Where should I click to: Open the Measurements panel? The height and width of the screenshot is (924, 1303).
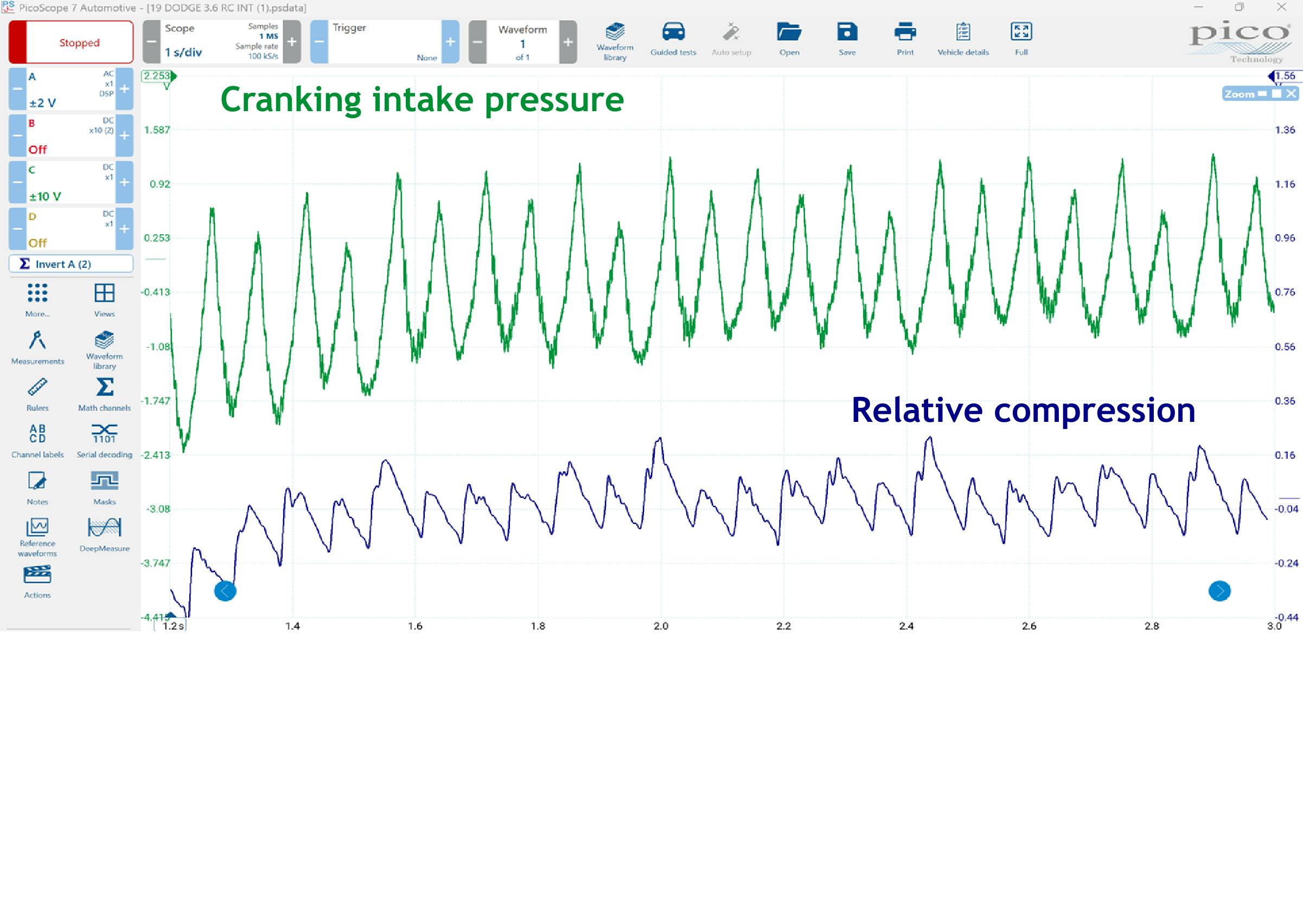coord(37,346)
